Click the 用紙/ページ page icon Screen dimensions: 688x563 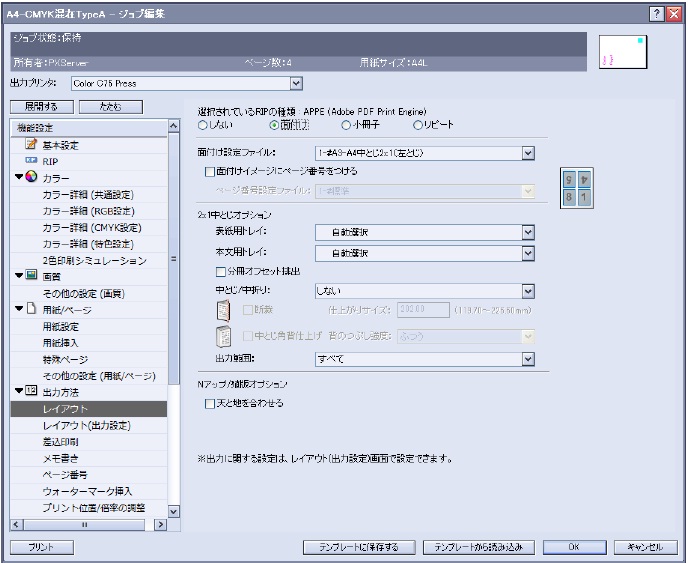coord(30,308)
